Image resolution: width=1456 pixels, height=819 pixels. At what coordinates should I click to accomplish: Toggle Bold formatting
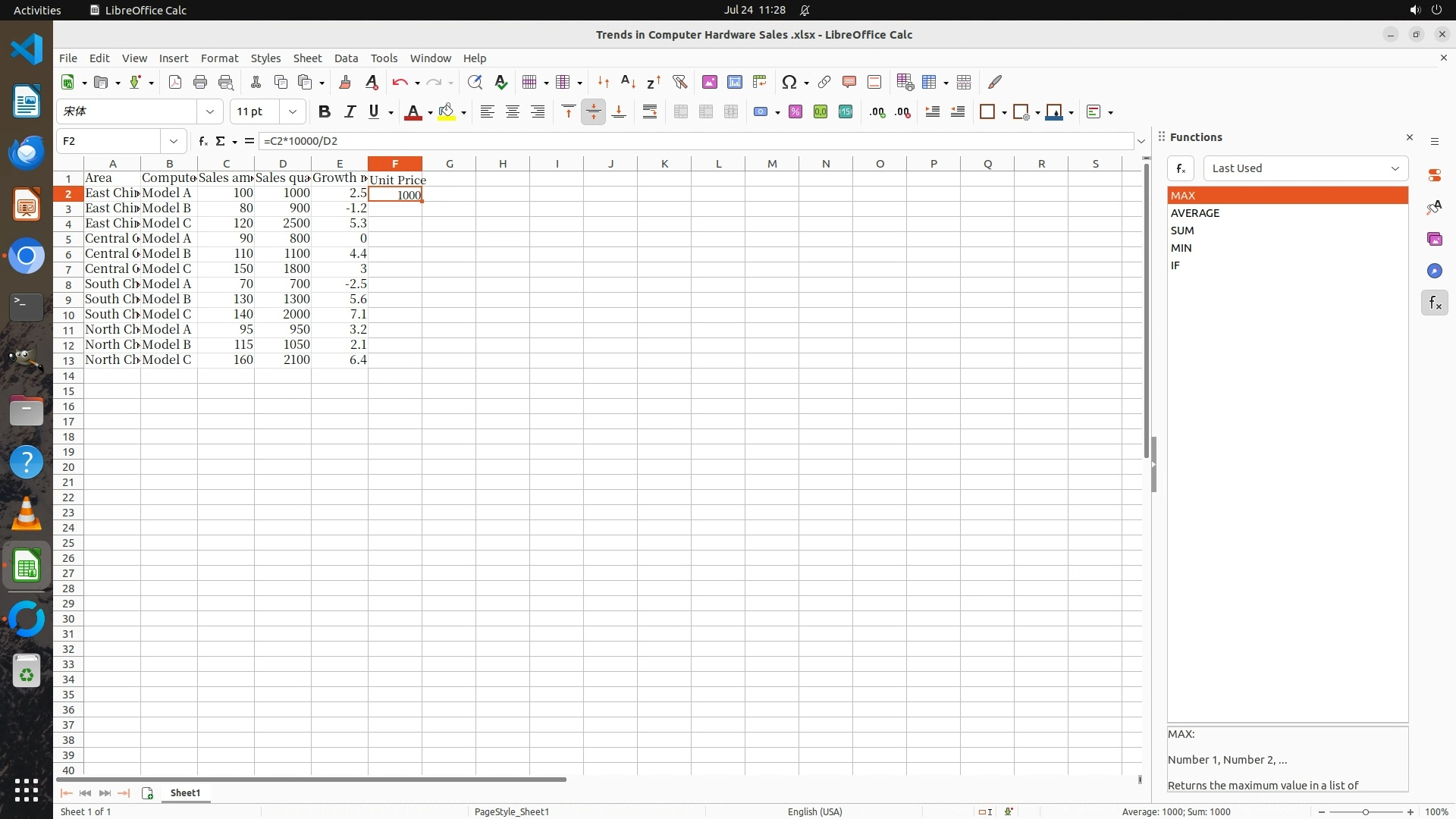(325, 111)
